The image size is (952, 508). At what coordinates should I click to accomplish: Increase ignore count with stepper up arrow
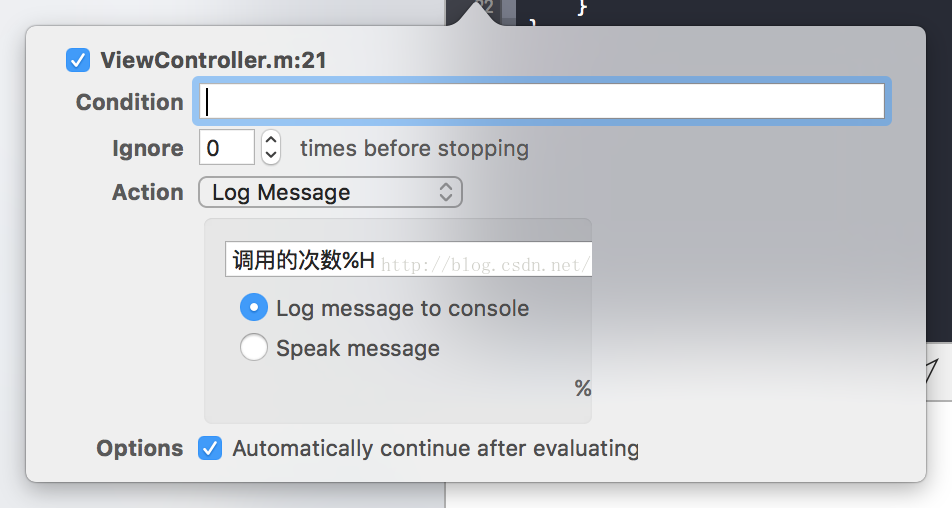(271, 140)
